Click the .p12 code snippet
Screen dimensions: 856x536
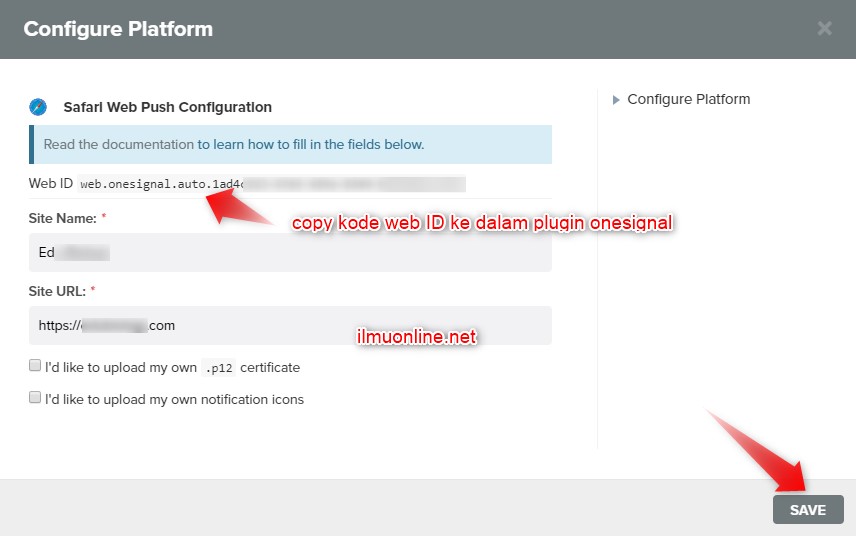coord(218,368)
